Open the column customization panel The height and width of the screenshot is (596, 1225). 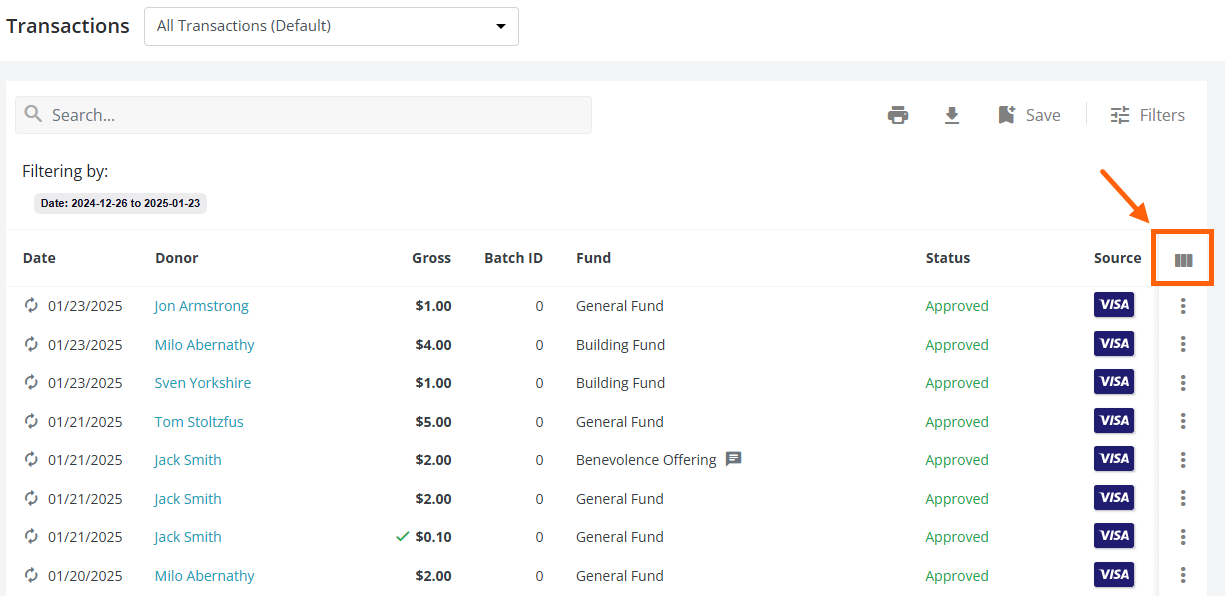click(1183, 258)
